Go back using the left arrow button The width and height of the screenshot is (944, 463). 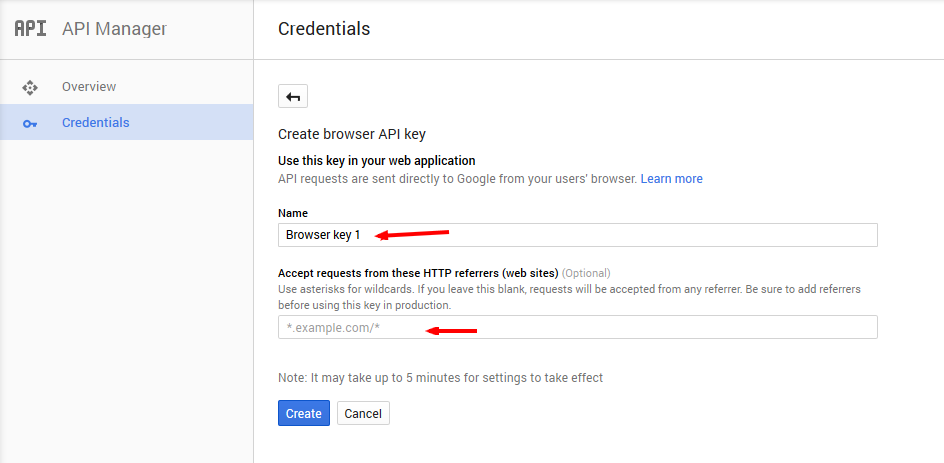293,96
